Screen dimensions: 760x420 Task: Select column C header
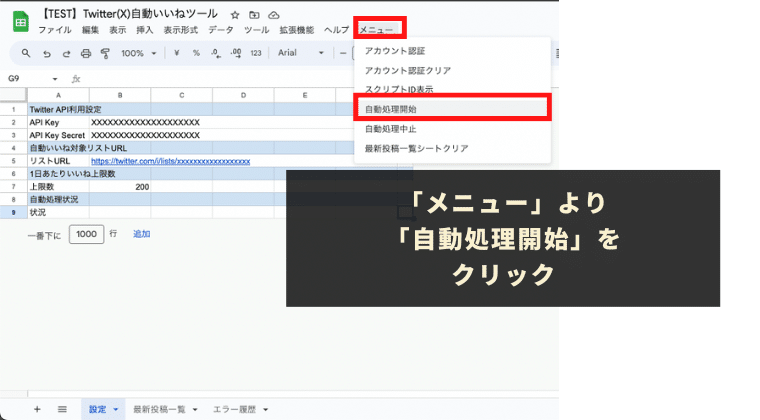coord(181,95)
